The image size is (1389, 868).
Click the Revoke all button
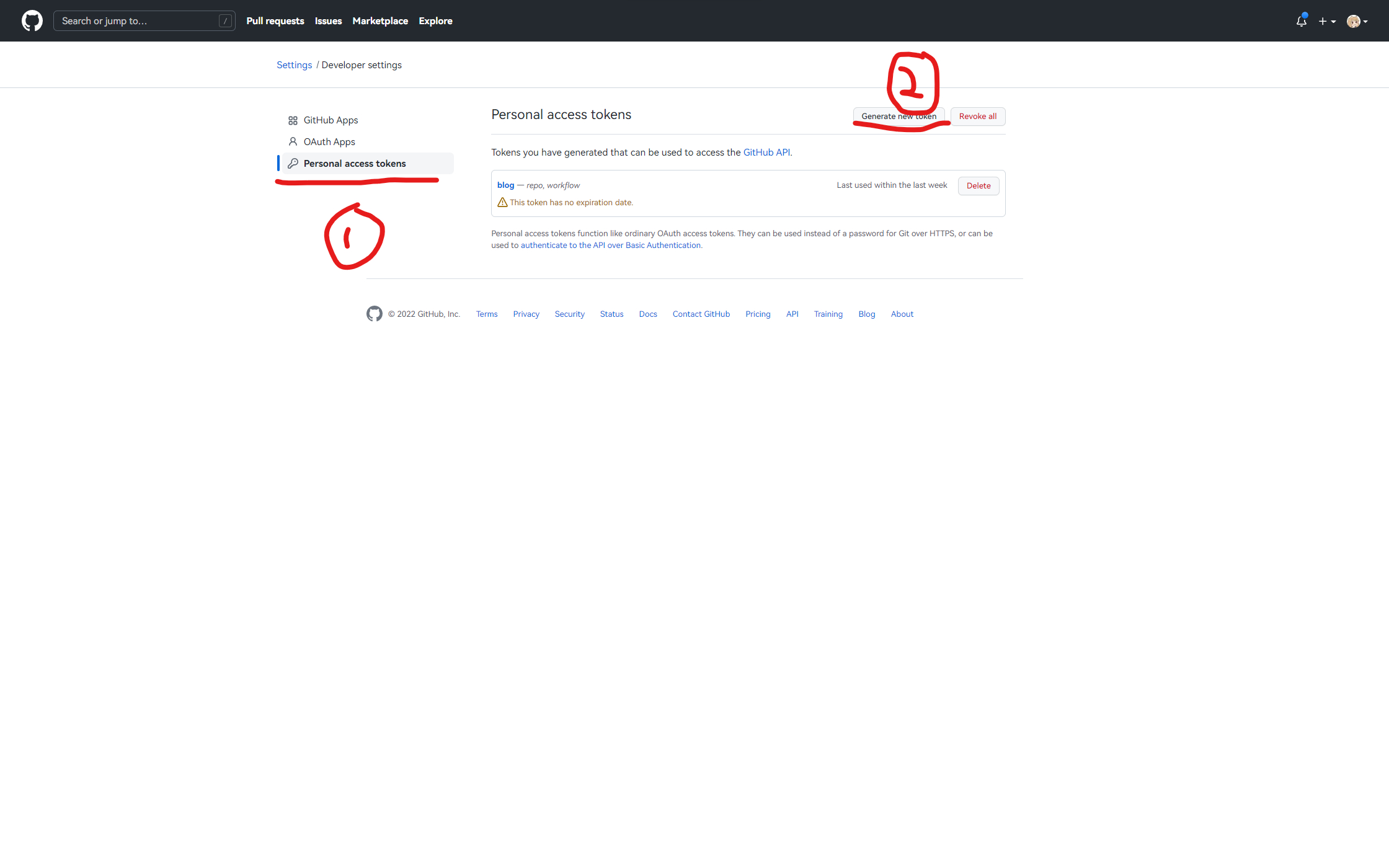tap(978, 117)
